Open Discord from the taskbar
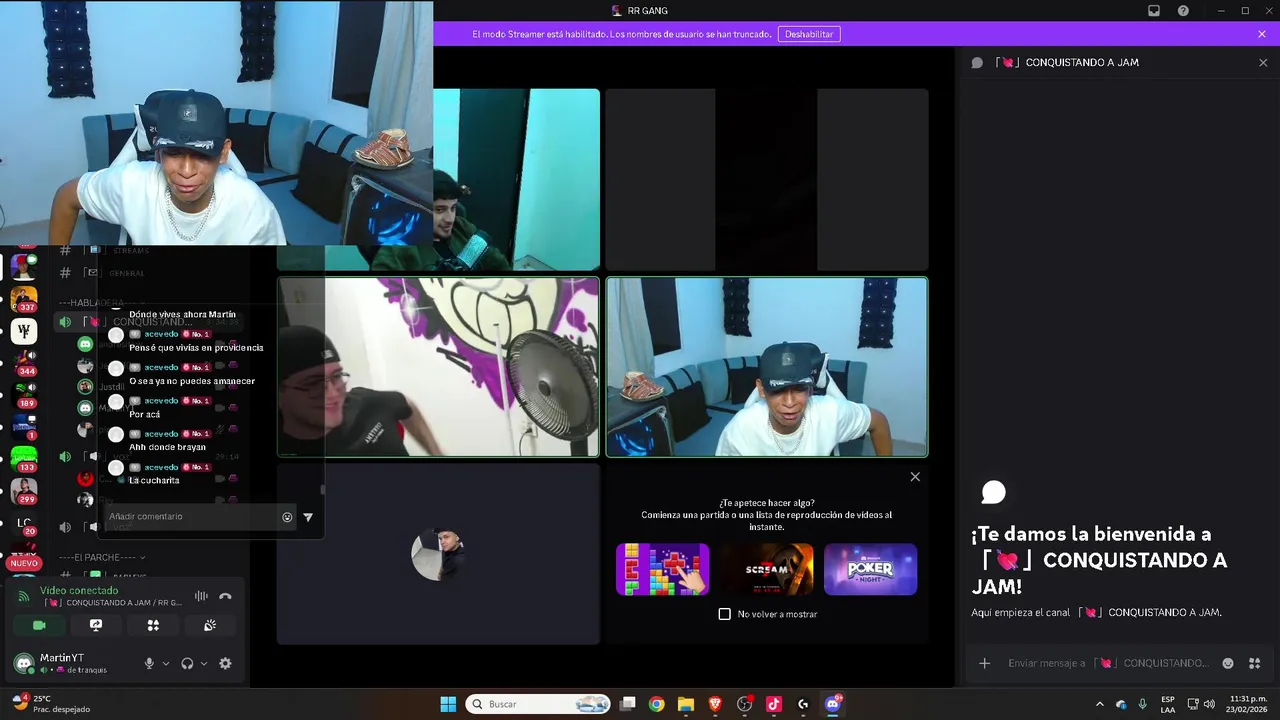Image resolution: width=1280 pixels, height=720 pixels. [x=832, y=704]
